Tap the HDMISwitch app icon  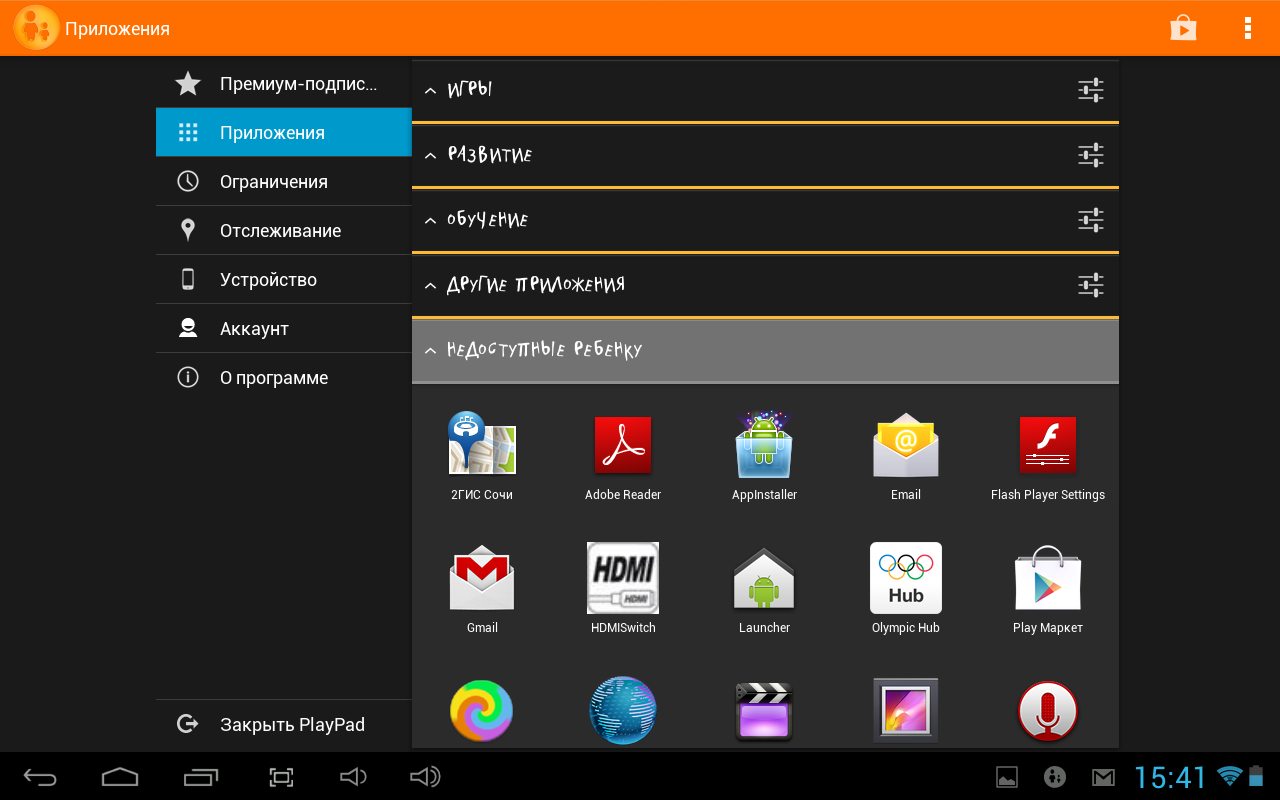click(623, 577)
